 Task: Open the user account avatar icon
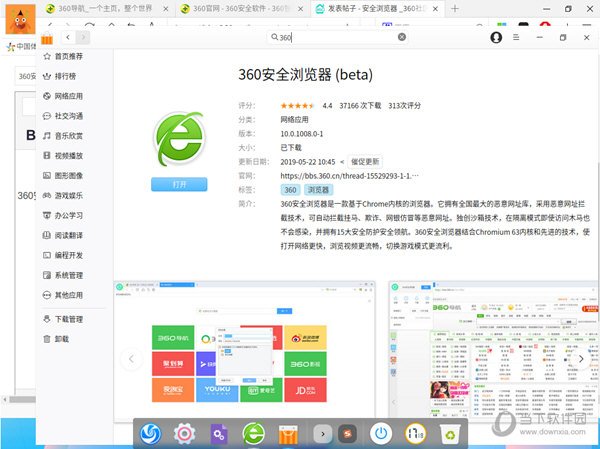497,37
